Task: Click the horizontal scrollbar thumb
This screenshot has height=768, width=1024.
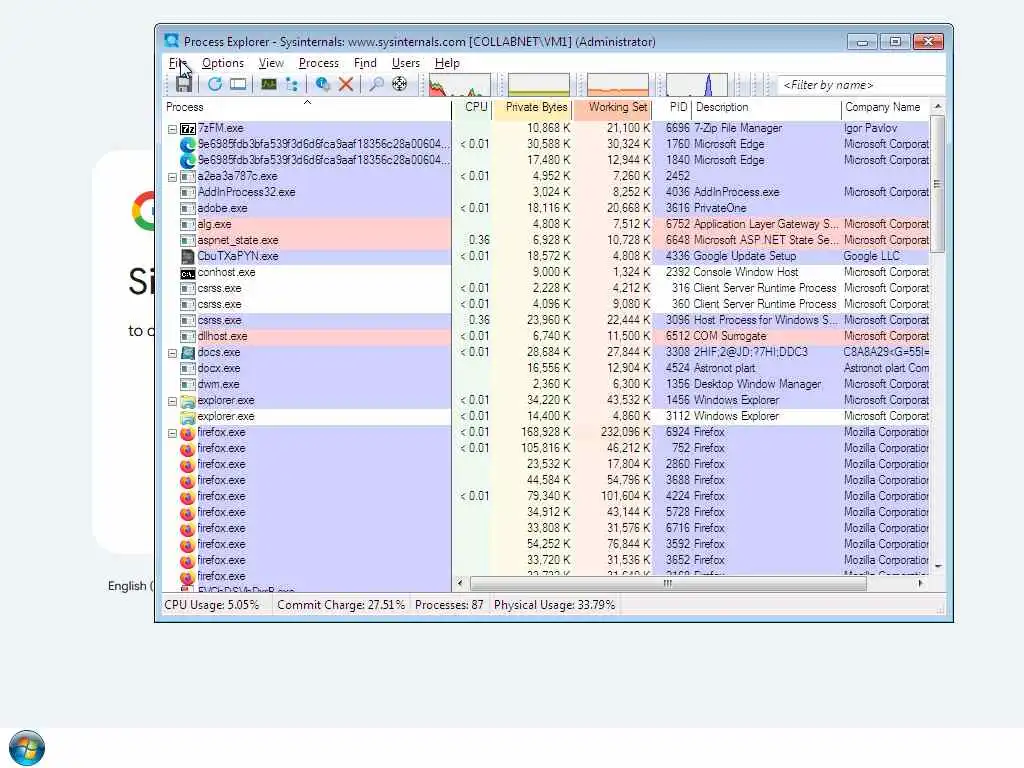Action: (x=667, y=583)
